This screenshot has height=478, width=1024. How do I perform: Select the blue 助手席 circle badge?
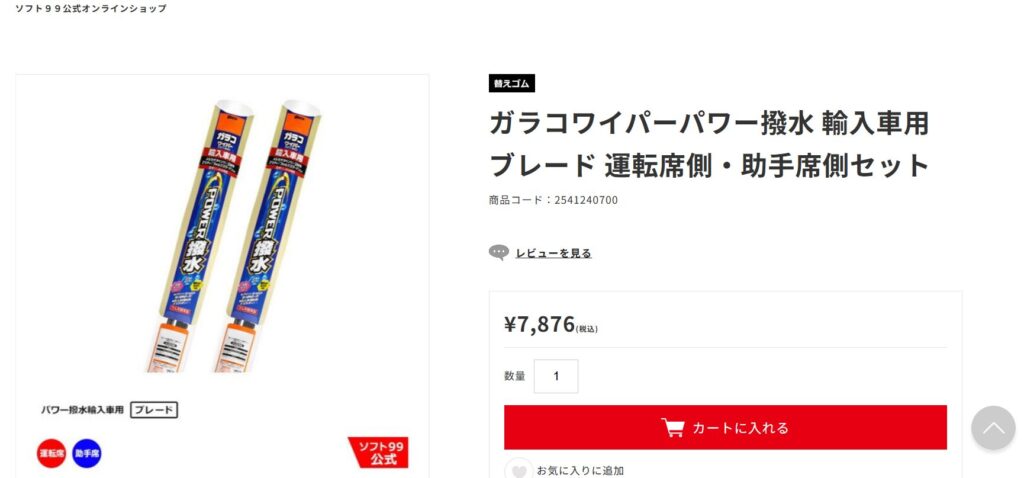click(x=87, y=453)
